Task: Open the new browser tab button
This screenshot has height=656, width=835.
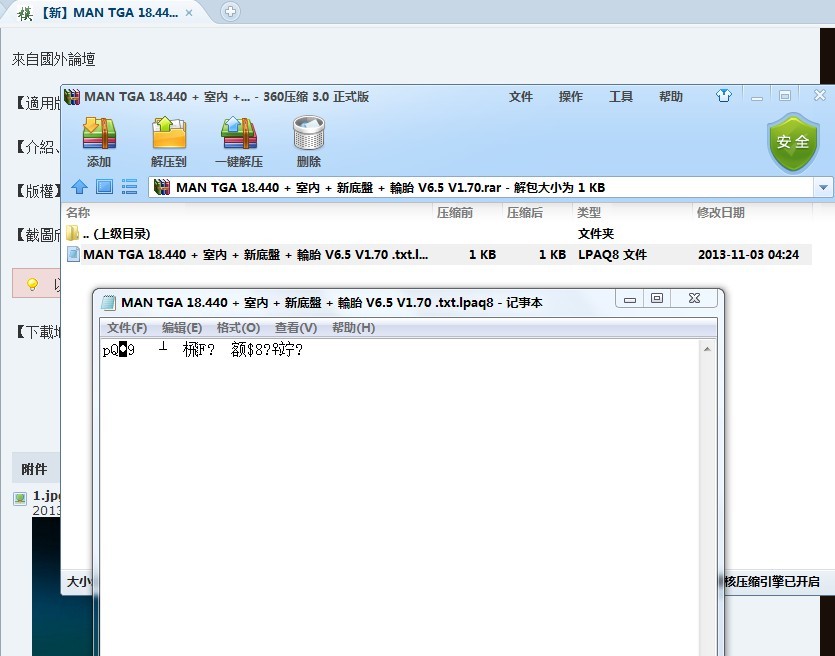Action: (x=231, y=12)
